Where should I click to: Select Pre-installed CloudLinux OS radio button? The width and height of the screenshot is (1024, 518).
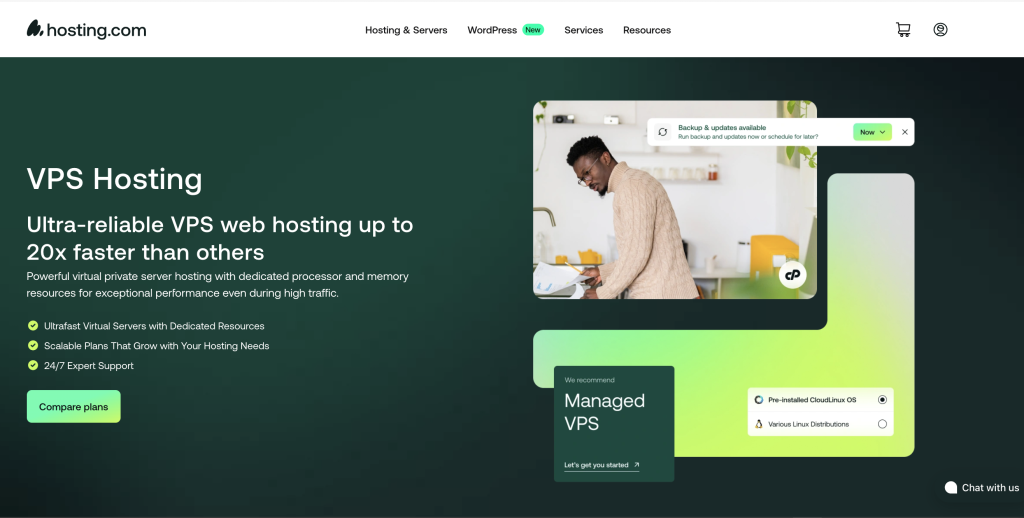tap(882, 400)
